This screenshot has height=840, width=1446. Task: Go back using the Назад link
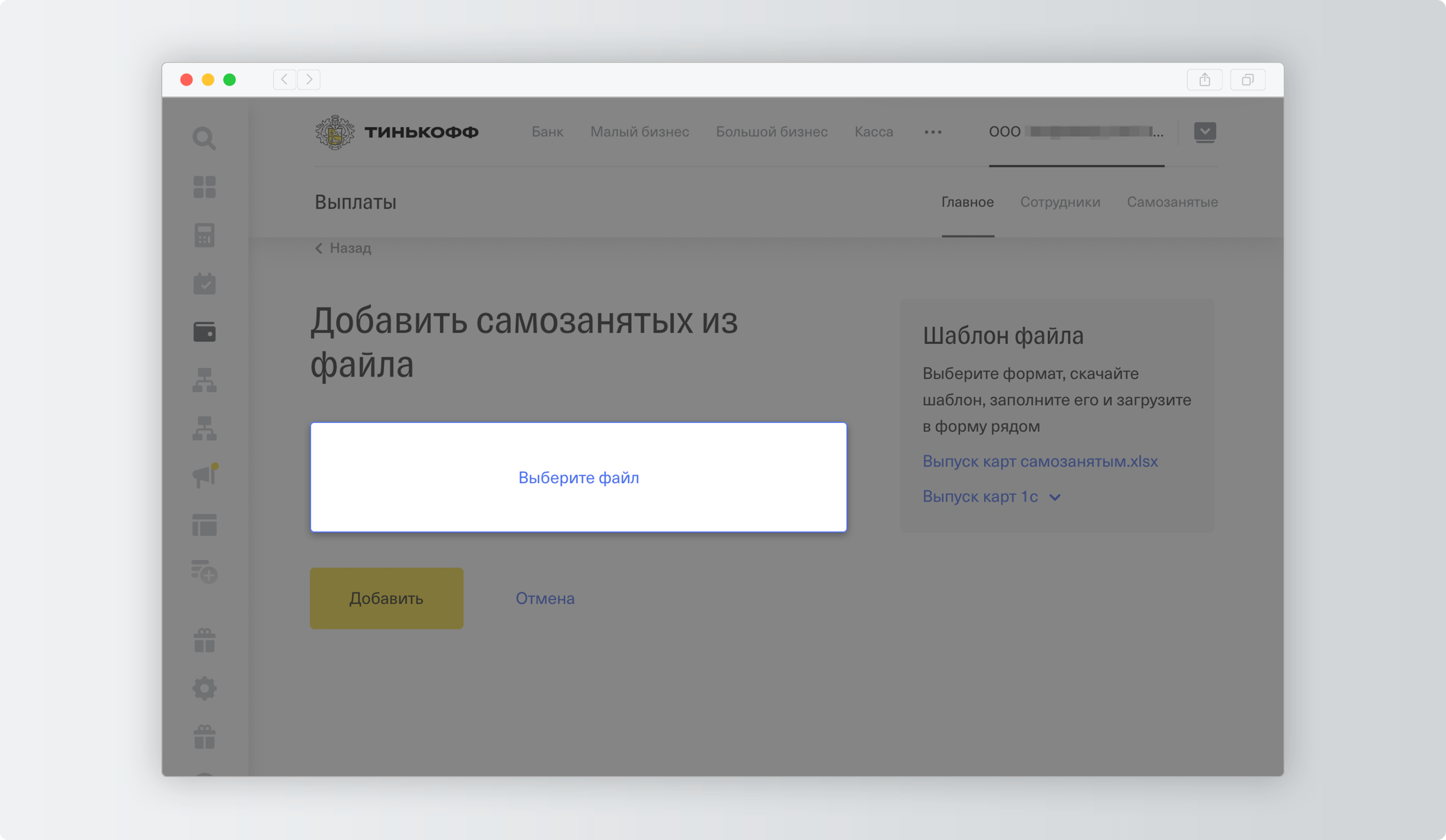coord(343,248)
